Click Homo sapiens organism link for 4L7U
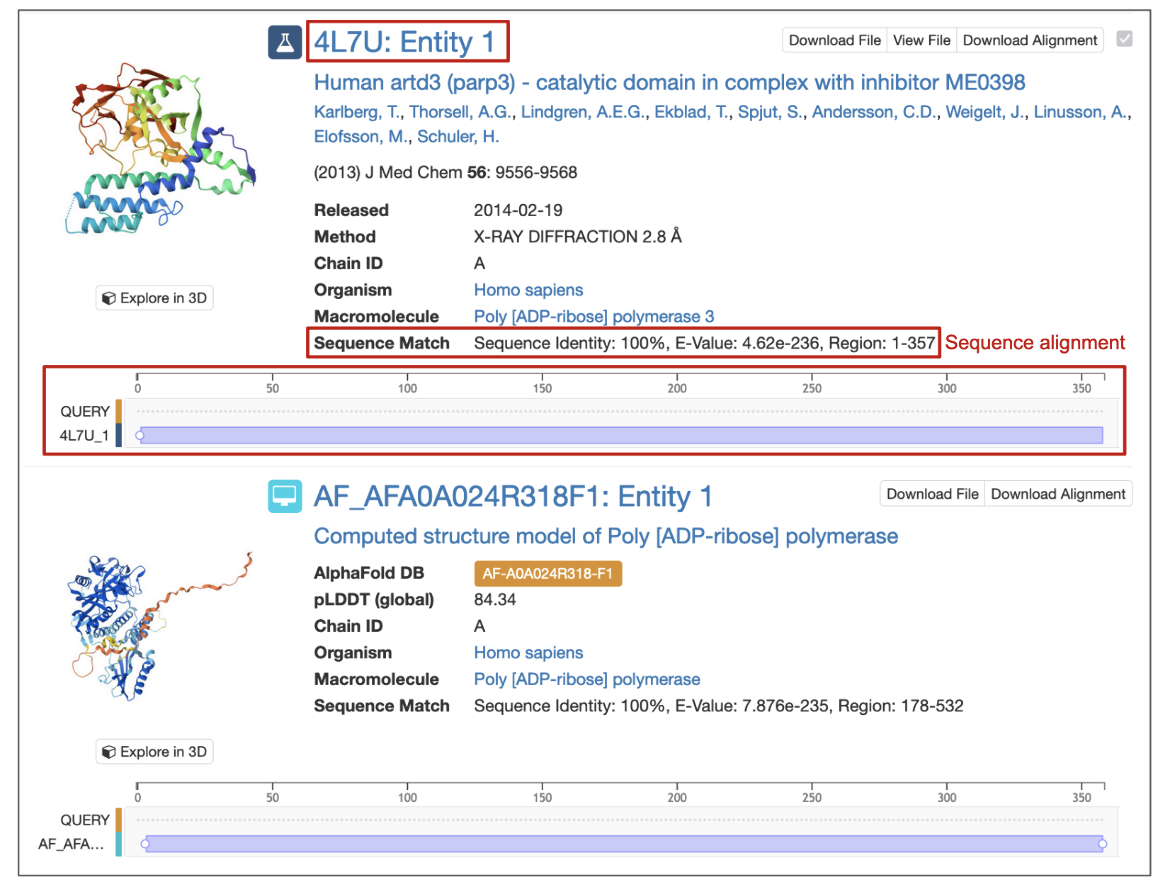 (x=528, y=290)
